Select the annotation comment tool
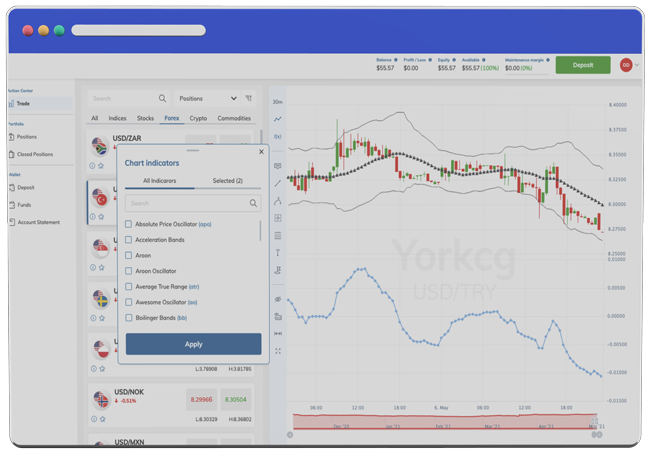Viewport: 650px width, 456px height. point(278,166)
